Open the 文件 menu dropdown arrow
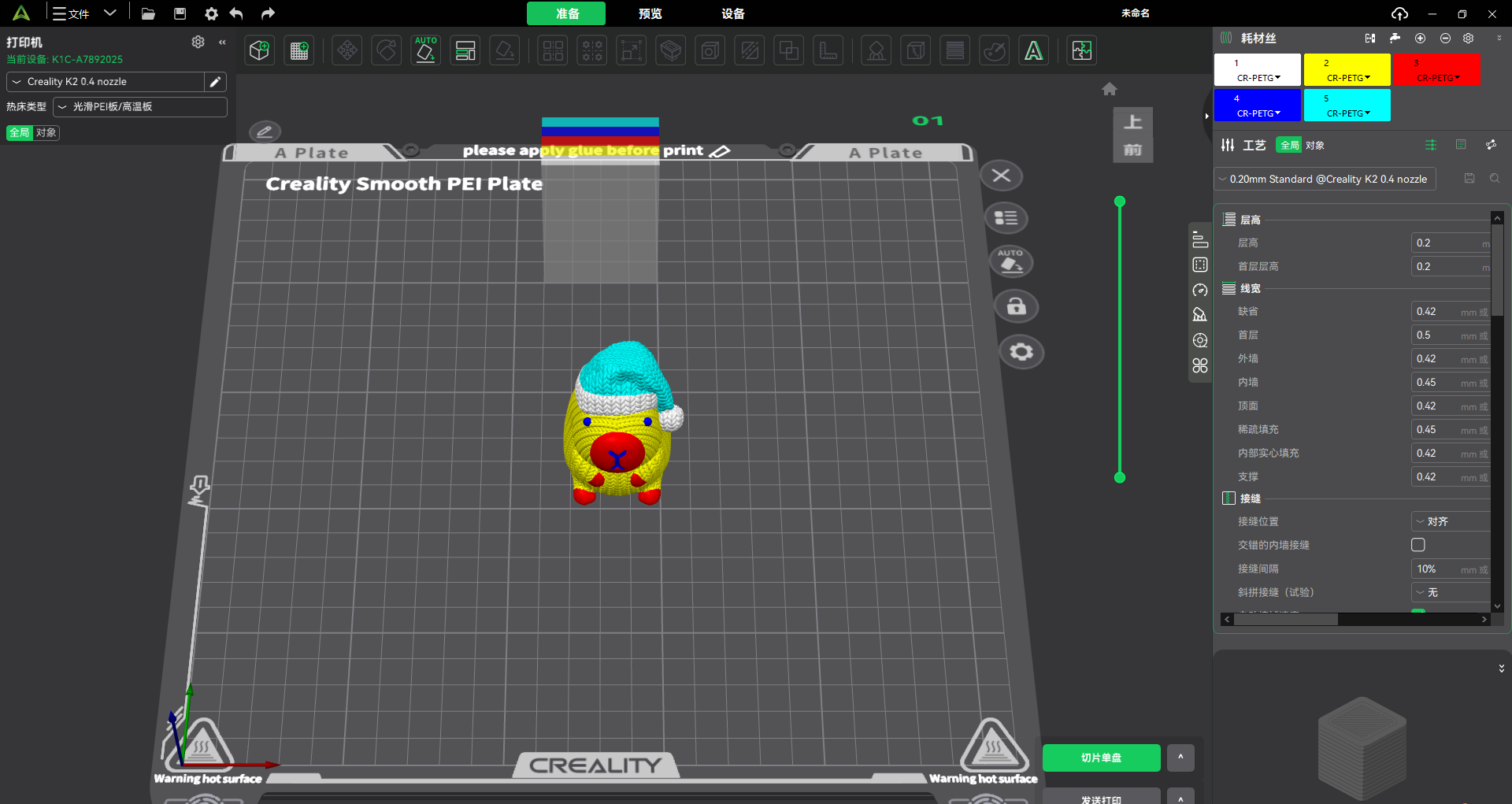This screenshot has height=804, width=1512. tap(110, 13)
